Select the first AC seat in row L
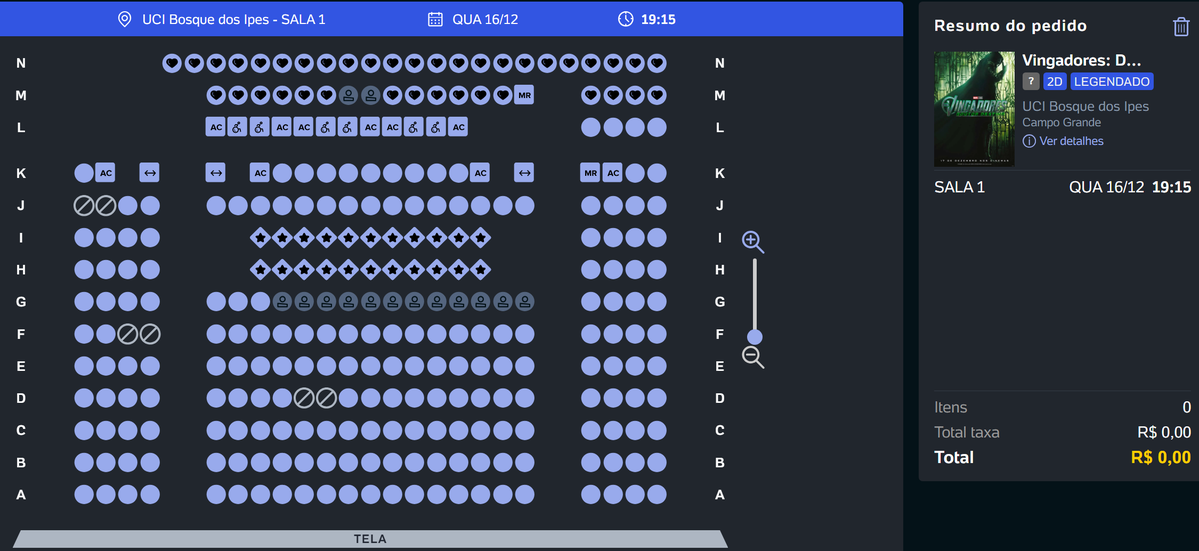 tap(216, 128)
